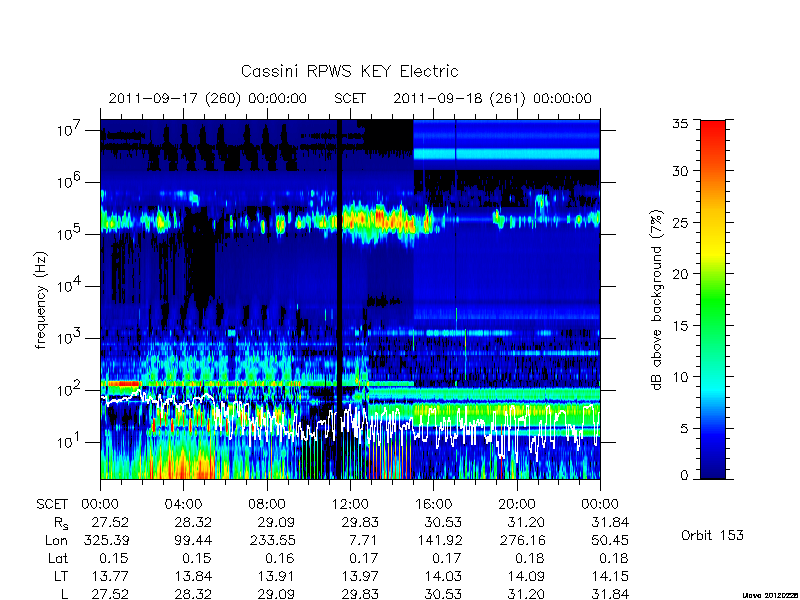Click the Rs value 27.52
Screen dimensions: 800x600
point(110,522)
